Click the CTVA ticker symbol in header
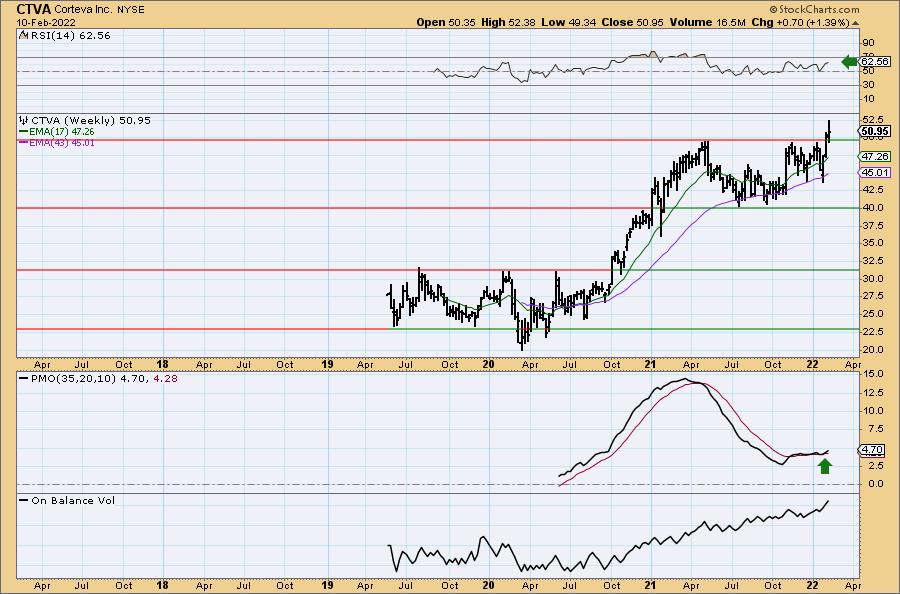 tap(34, 9)
